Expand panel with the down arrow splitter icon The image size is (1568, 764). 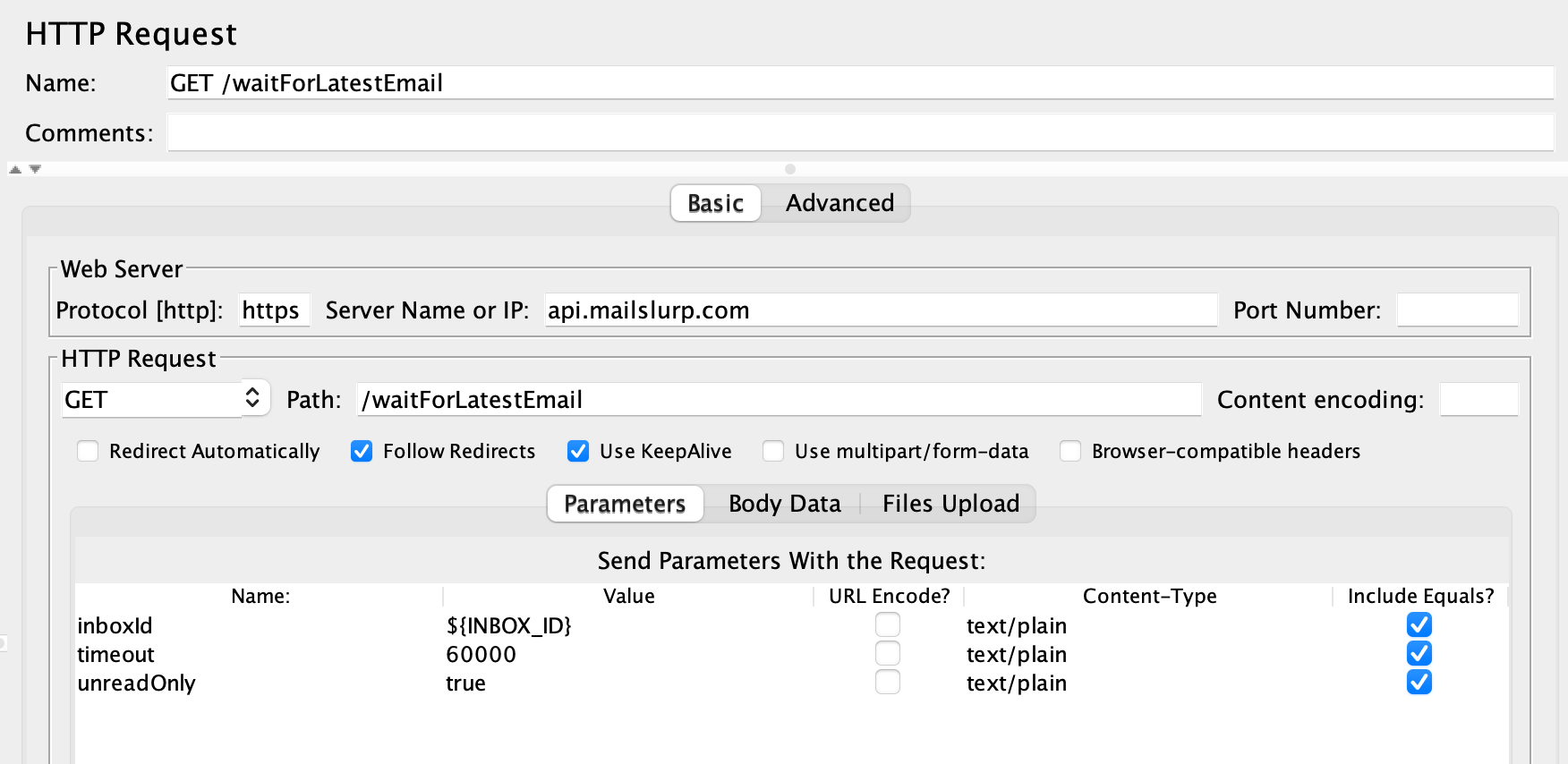pyautogui.click(x=35, y=169)
